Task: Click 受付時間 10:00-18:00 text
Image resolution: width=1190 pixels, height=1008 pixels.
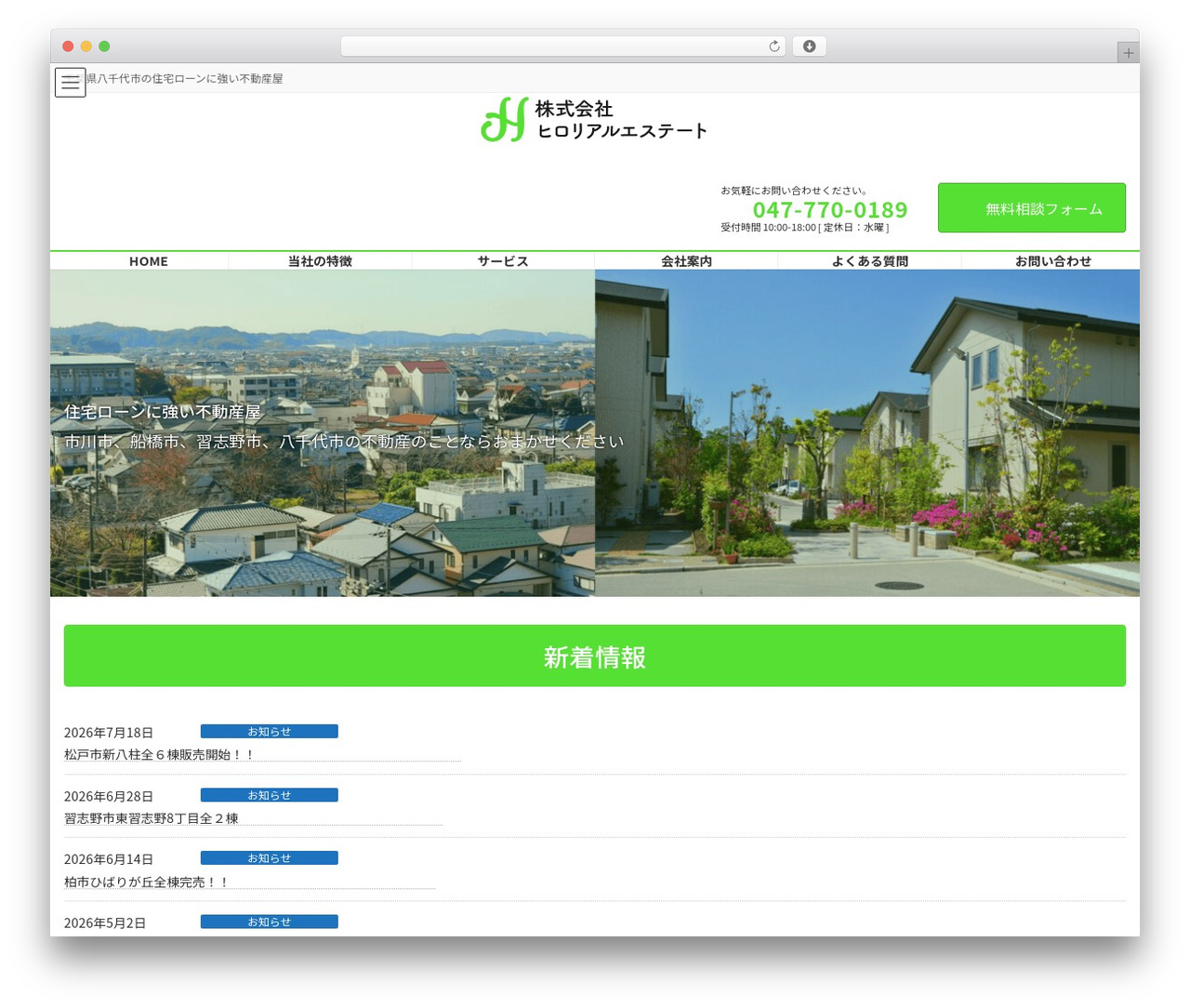Action: tap(804, 228)
